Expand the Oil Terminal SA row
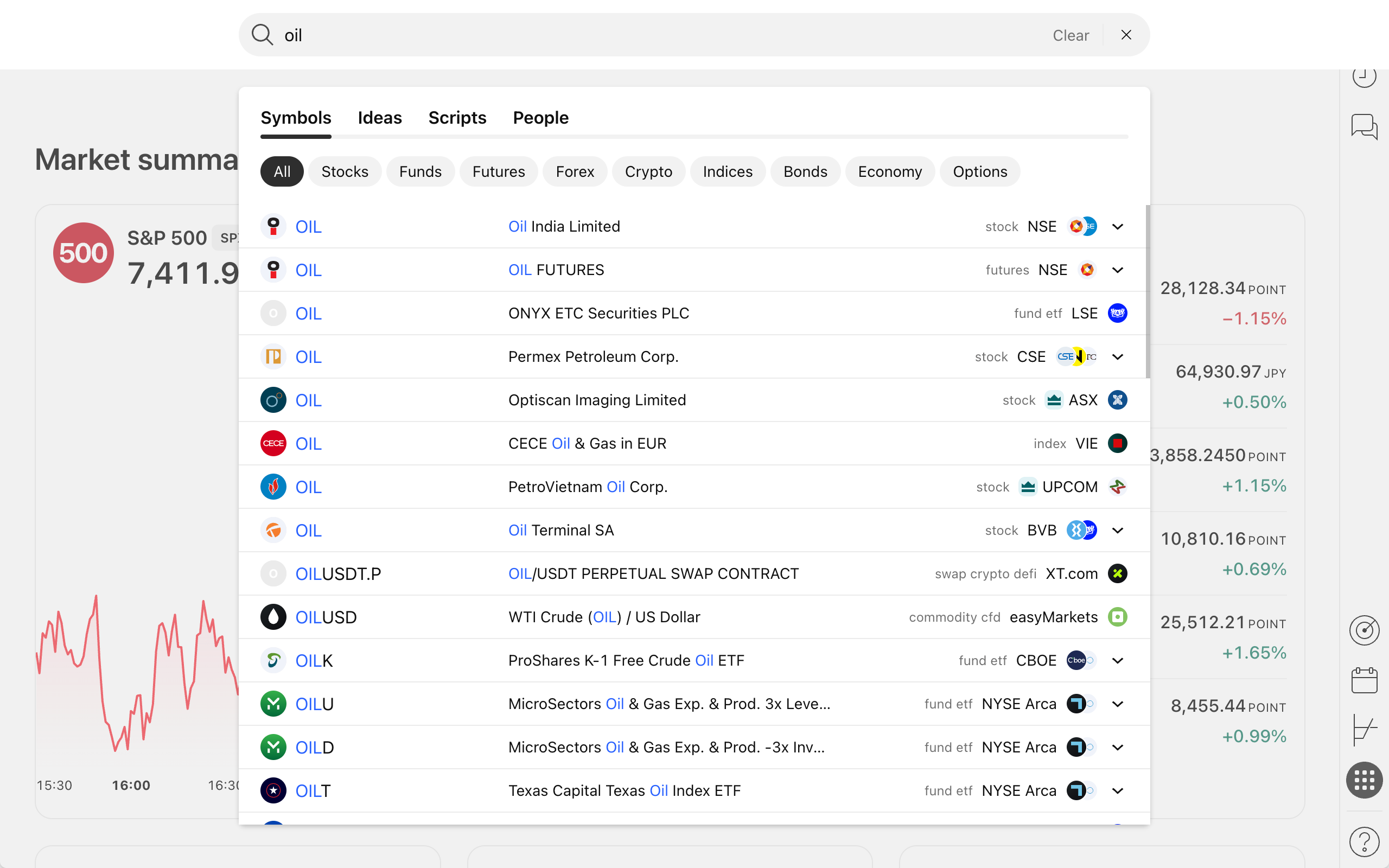 point(1118,531)
